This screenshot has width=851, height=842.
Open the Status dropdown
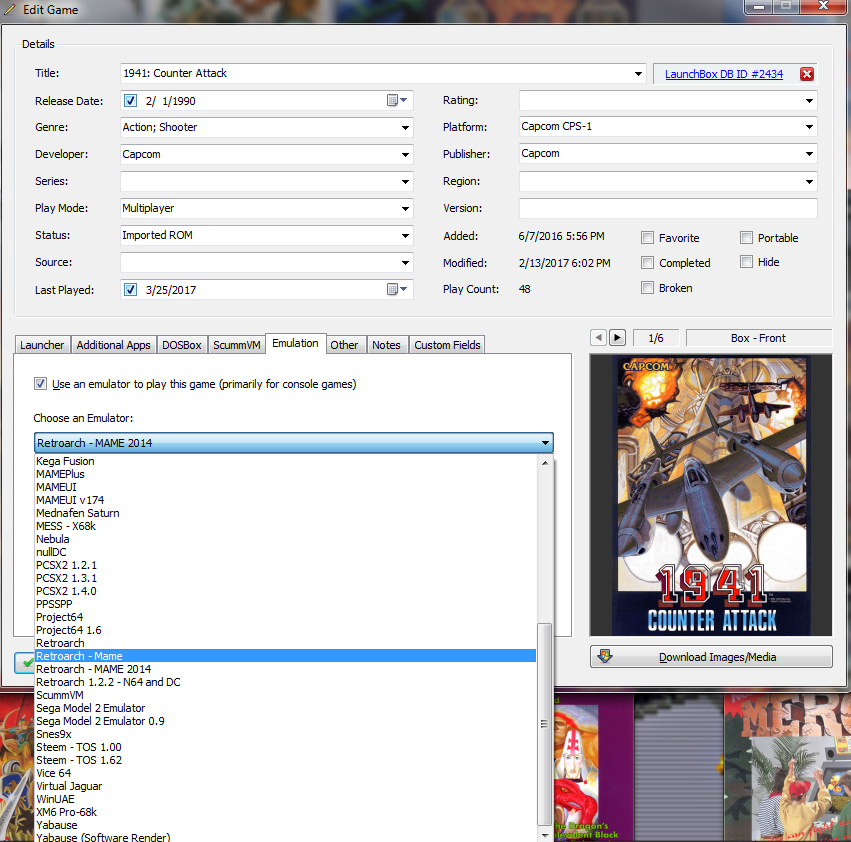pyautogui.click(x=405, y=236)
